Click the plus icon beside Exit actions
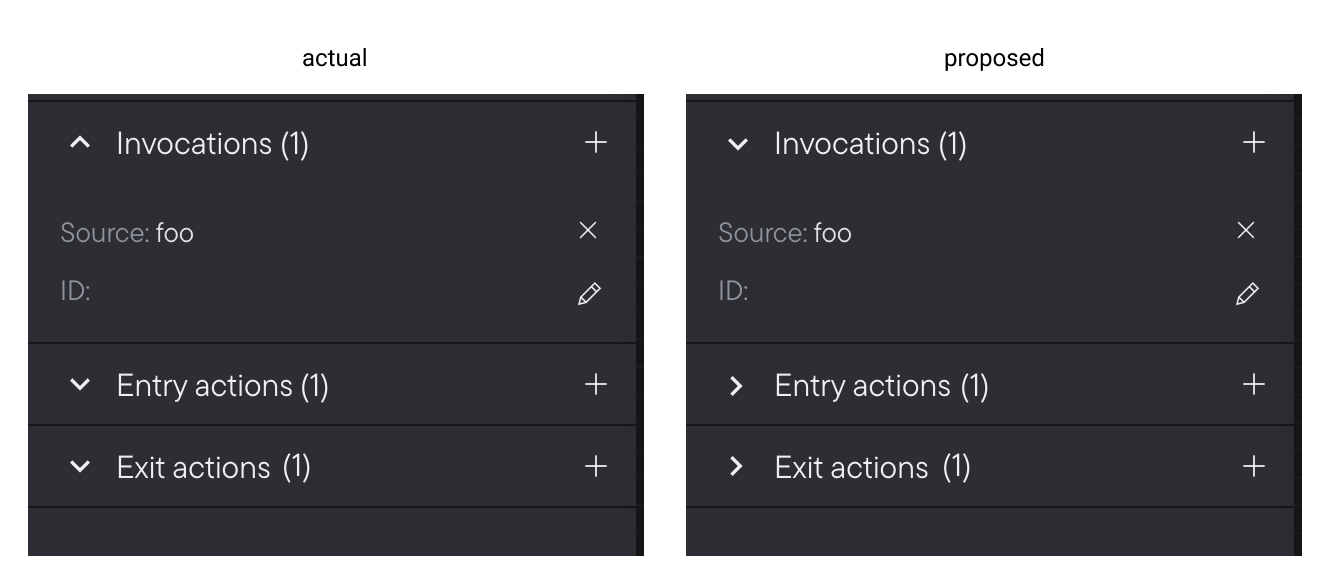1334x588 pixels. point(594,466)
